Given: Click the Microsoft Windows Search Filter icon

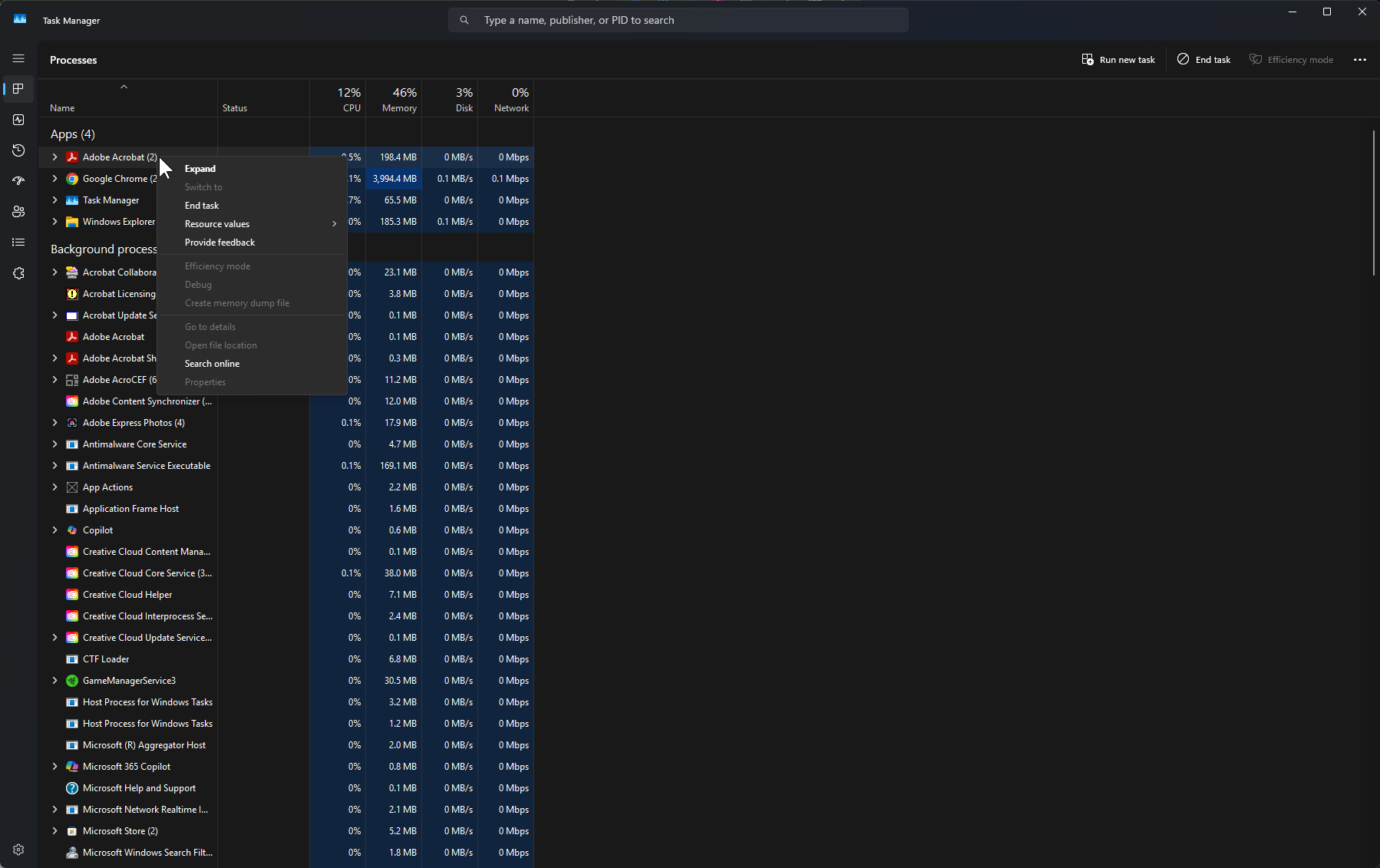Looking at the screenshot, I should pyautogui.click(x=72, y=853).
